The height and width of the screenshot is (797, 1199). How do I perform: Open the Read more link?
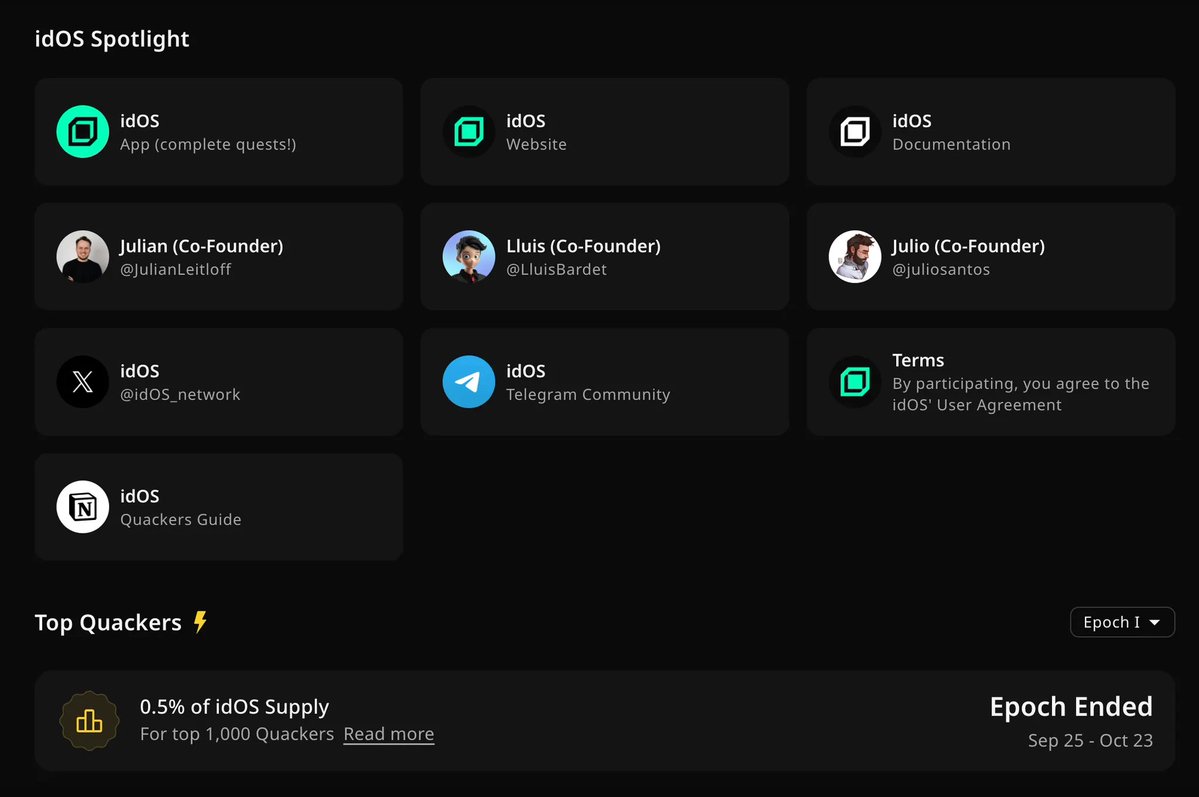click(x=388, y=734)
